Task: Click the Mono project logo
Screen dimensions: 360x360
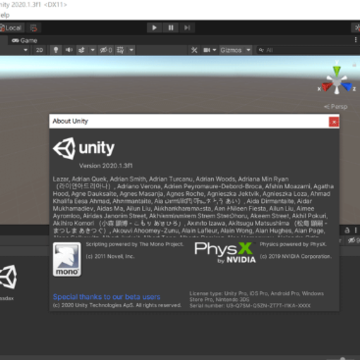Action: tap(67, 259)
